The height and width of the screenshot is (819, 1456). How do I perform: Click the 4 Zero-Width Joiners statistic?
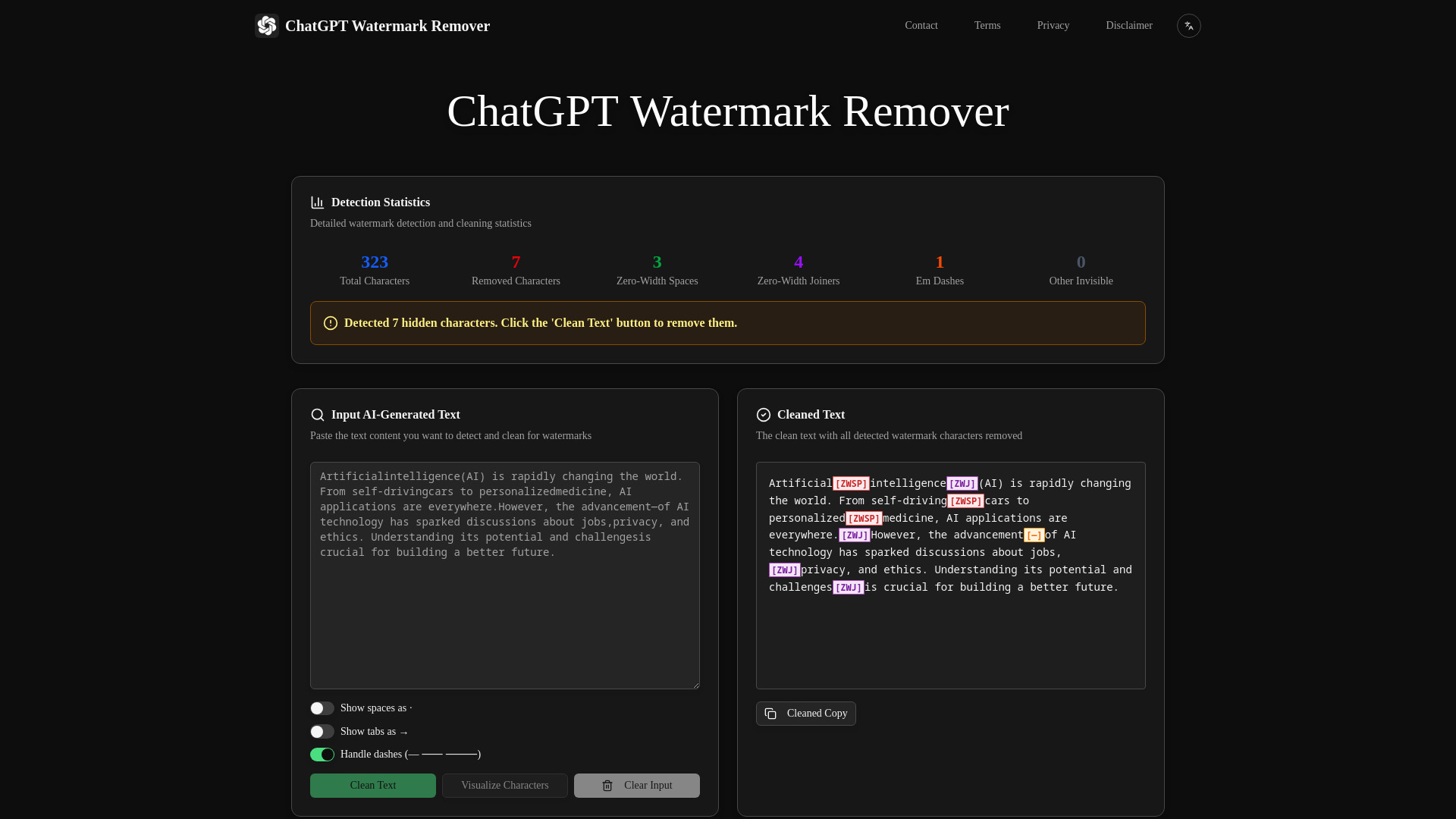[x=799, y=270]
